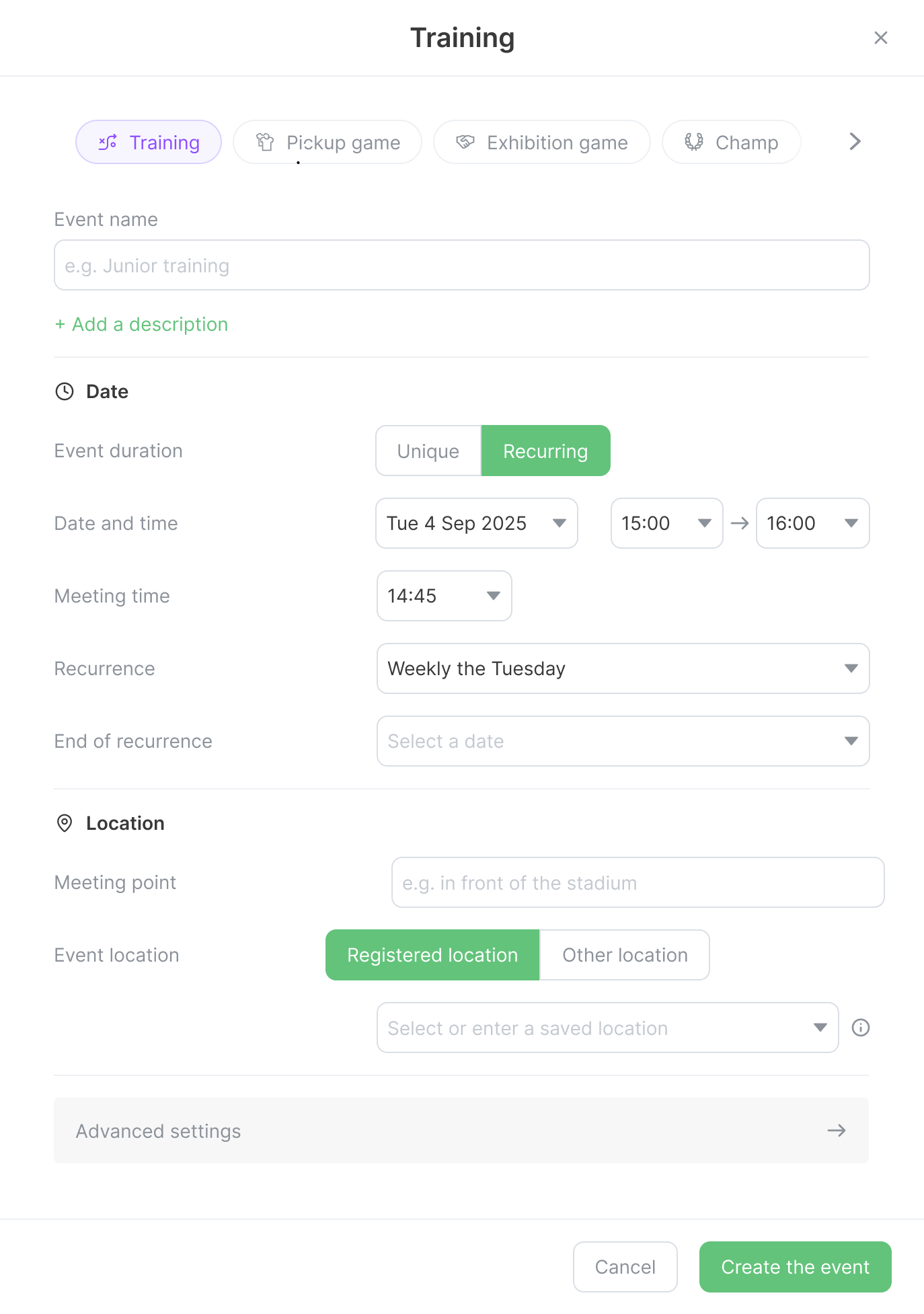Click the info icon next to saved location
This screenshot has height=1314, width=924.
click(x=861, y=1028)
